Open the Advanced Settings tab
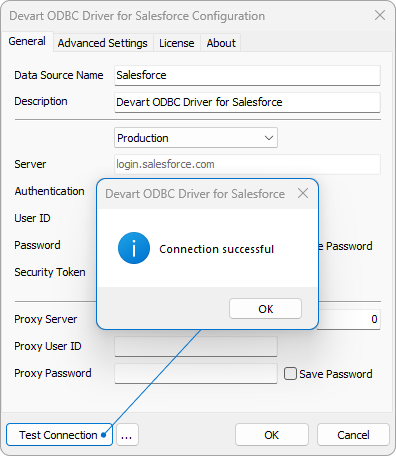396x456 pixels. pos(103,43)
